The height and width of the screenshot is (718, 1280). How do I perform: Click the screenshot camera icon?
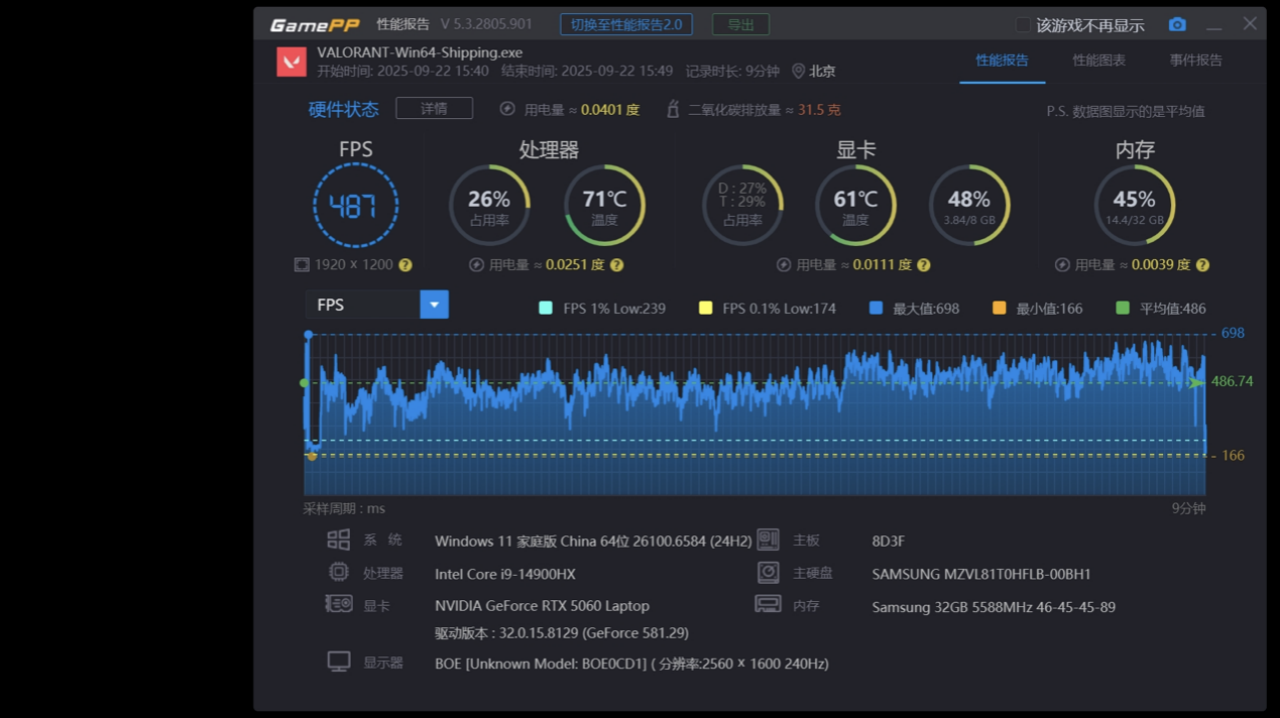pos(1177,24)
